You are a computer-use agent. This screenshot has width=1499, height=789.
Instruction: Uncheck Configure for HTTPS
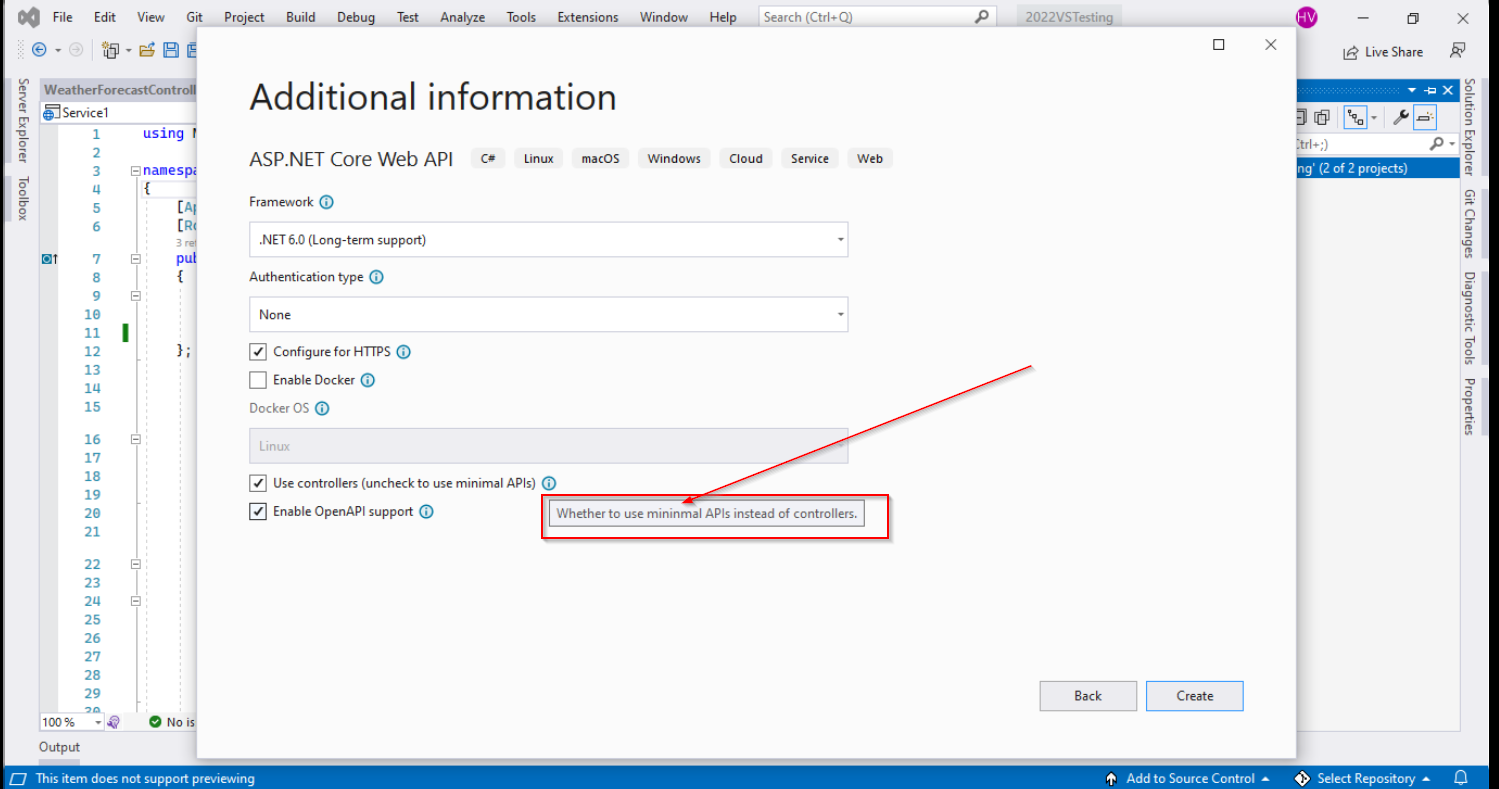click(x=258, y=351)
